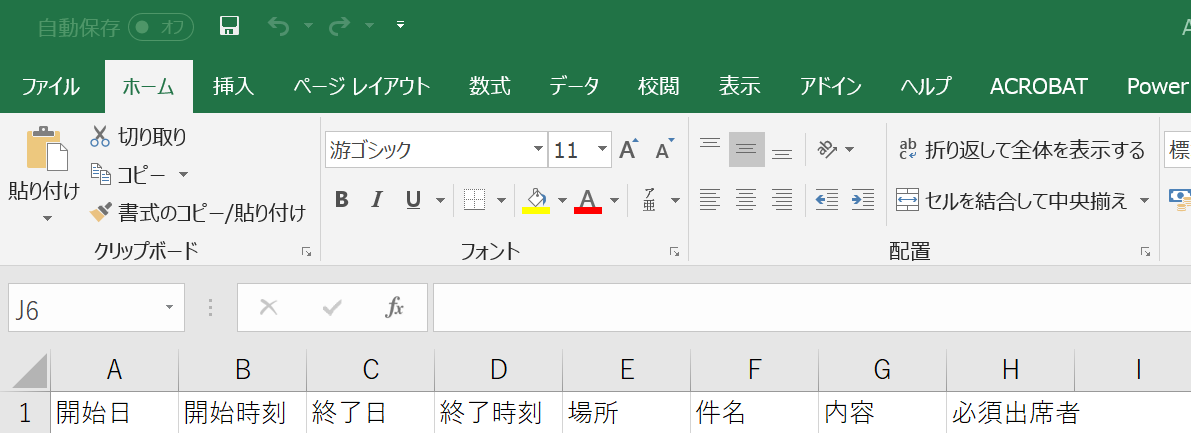The image size is (1191, 433).
Task: Expand the 貼り付け paste options arrow
Action: click(47, 219)
